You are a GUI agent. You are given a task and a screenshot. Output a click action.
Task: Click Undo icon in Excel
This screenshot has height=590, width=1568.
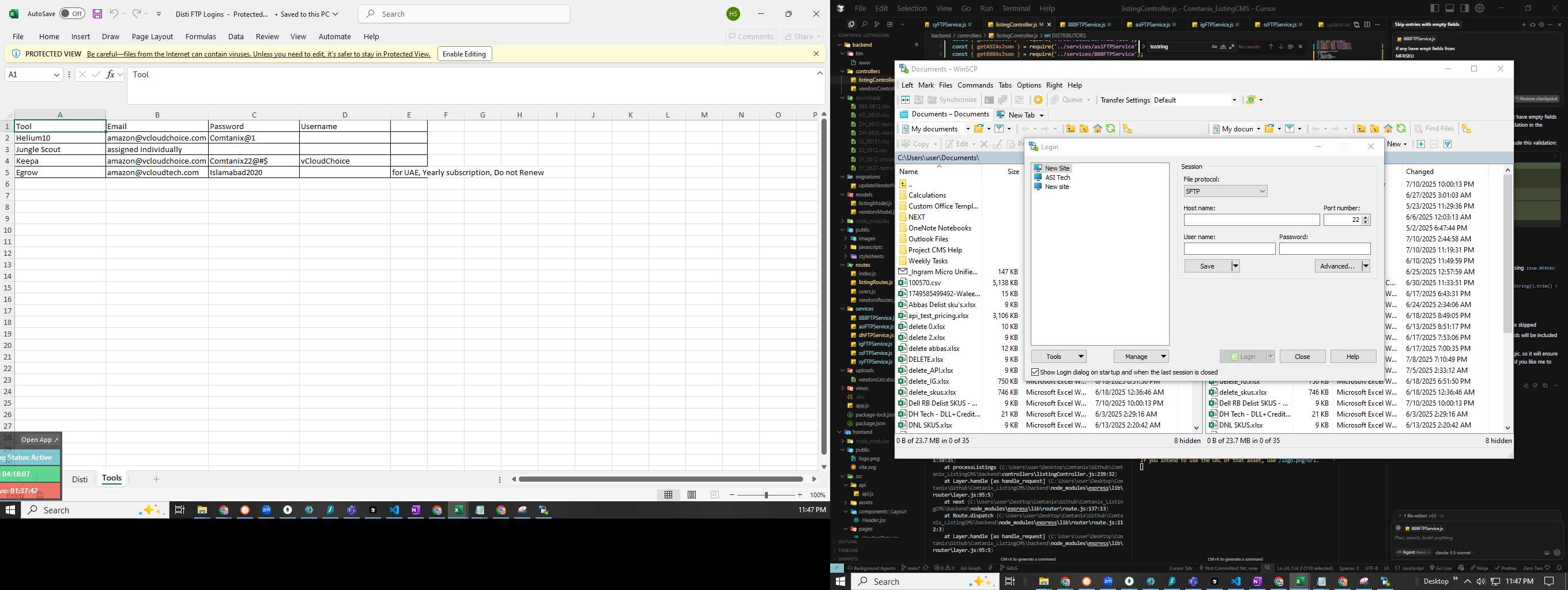tap(114, 13)
